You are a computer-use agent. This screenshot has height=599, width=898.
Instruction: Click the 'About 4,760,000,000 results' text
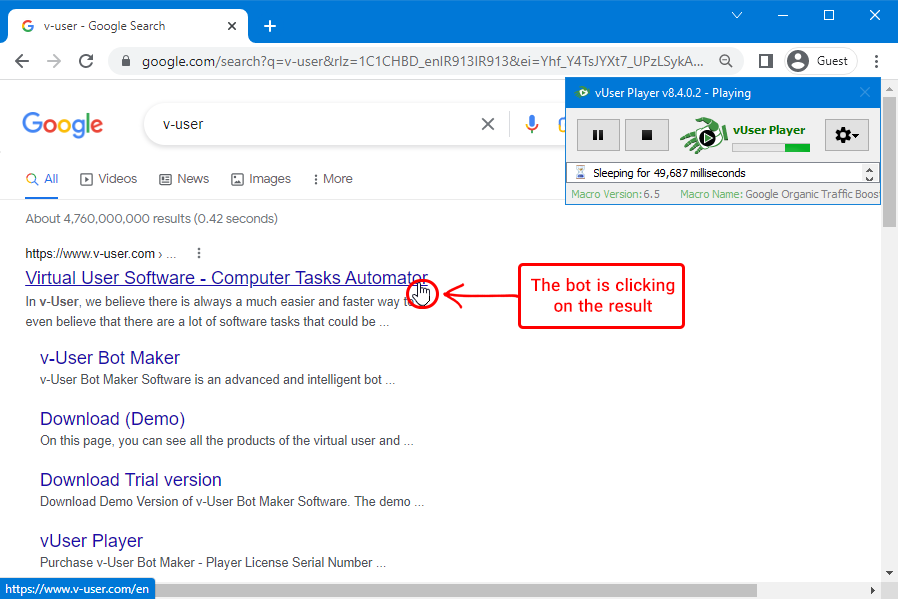tap(151, 219)
